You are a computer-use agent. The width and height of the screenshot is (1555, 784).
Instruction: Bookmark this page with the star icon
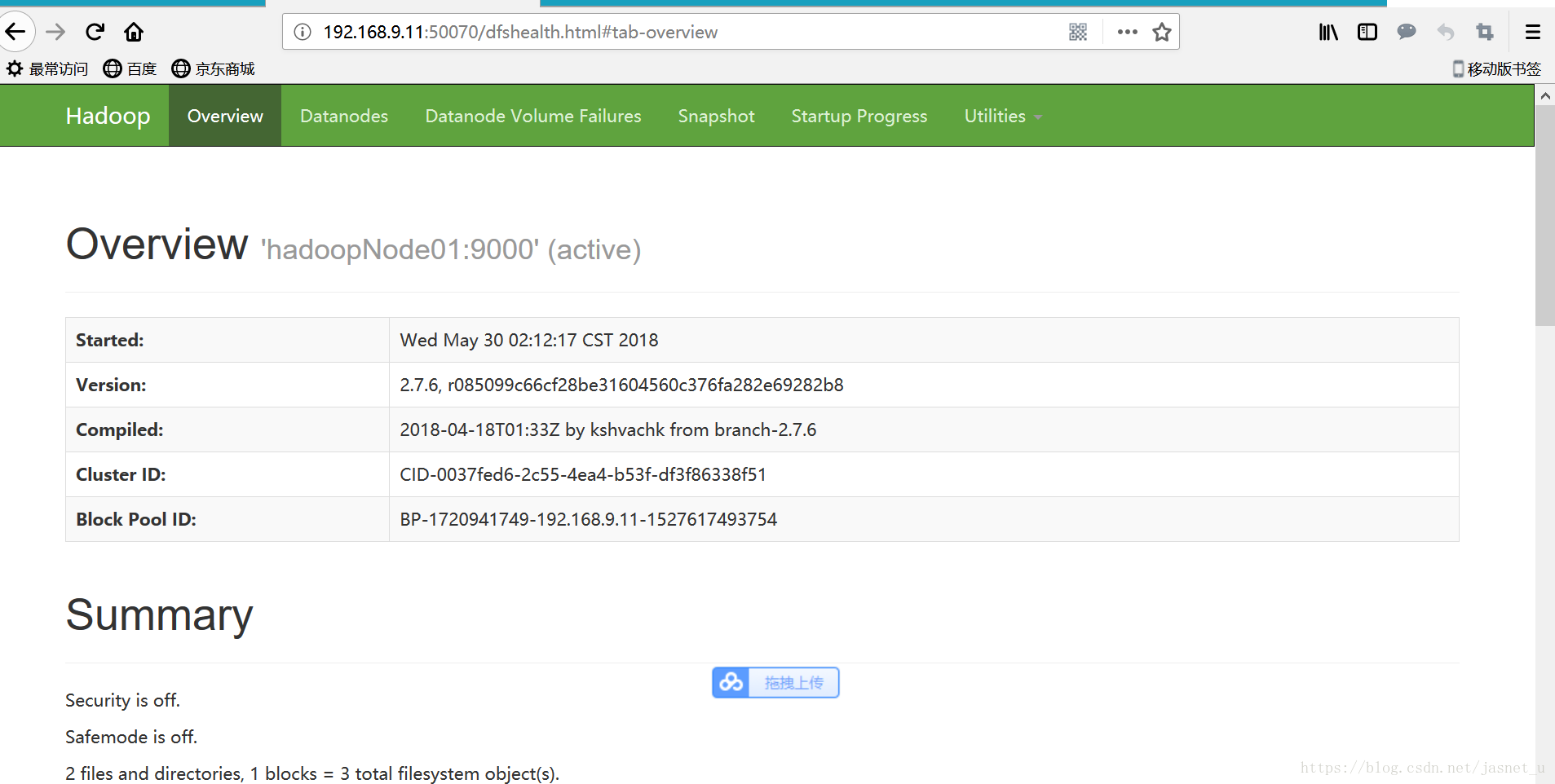click(1161, 32)
